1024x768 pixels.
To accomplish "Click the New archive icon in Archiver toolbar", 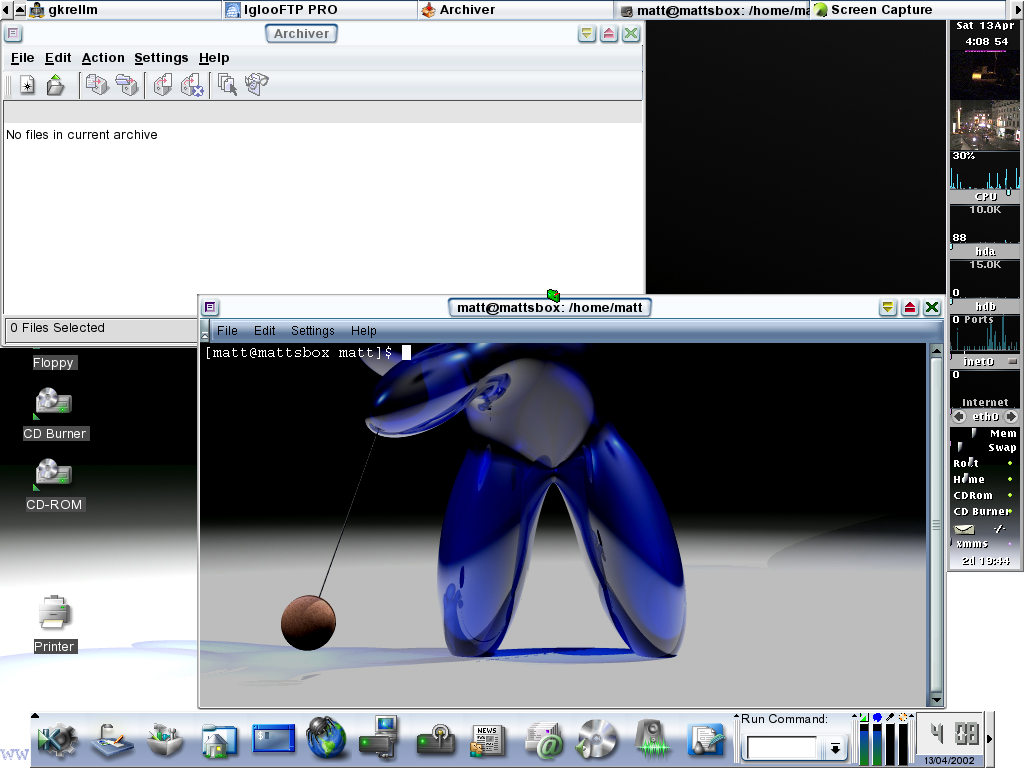I will pos(27,86).
